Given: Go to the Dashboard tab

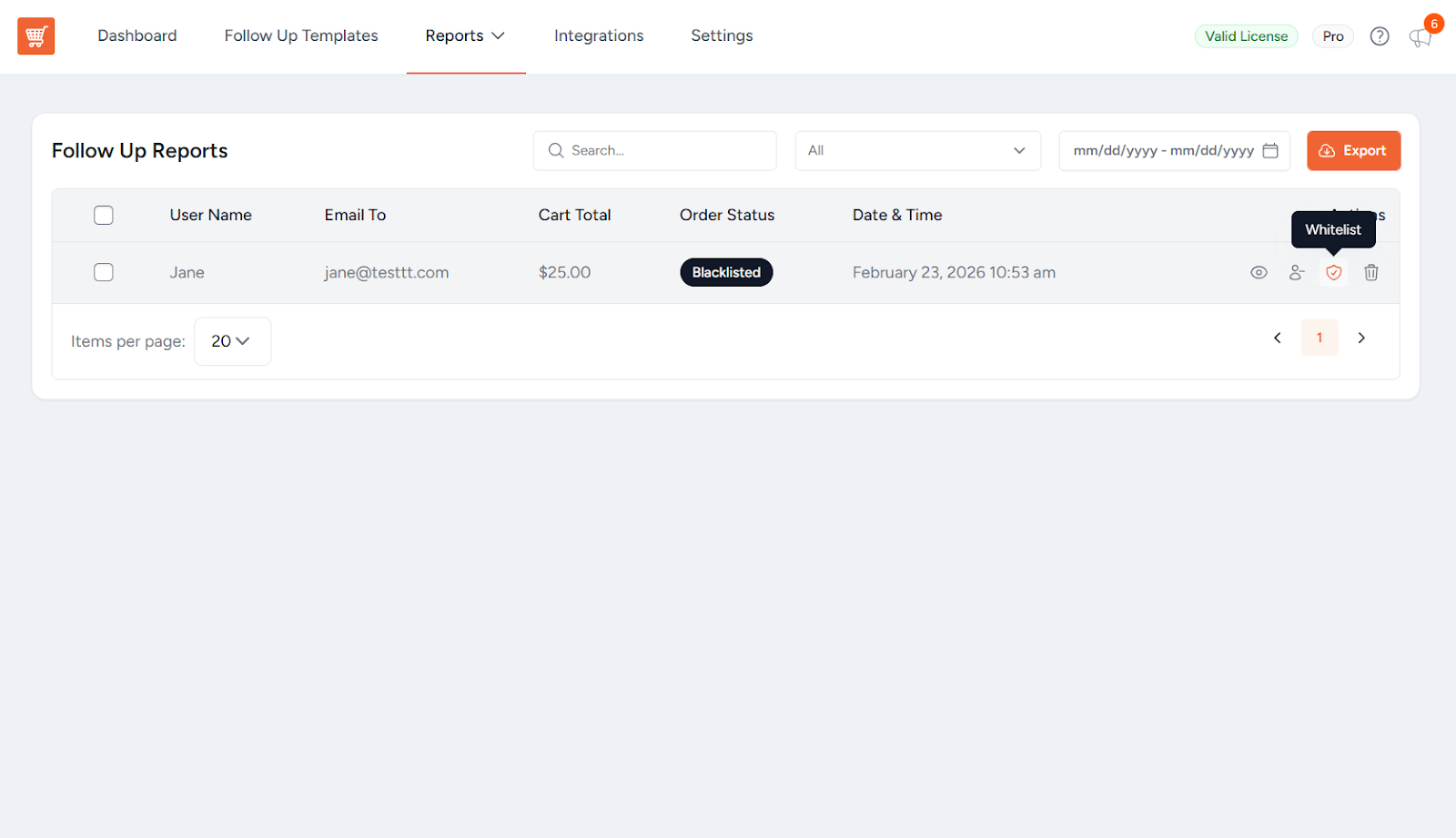Looking at the screenshot, I should coord(137,36).
